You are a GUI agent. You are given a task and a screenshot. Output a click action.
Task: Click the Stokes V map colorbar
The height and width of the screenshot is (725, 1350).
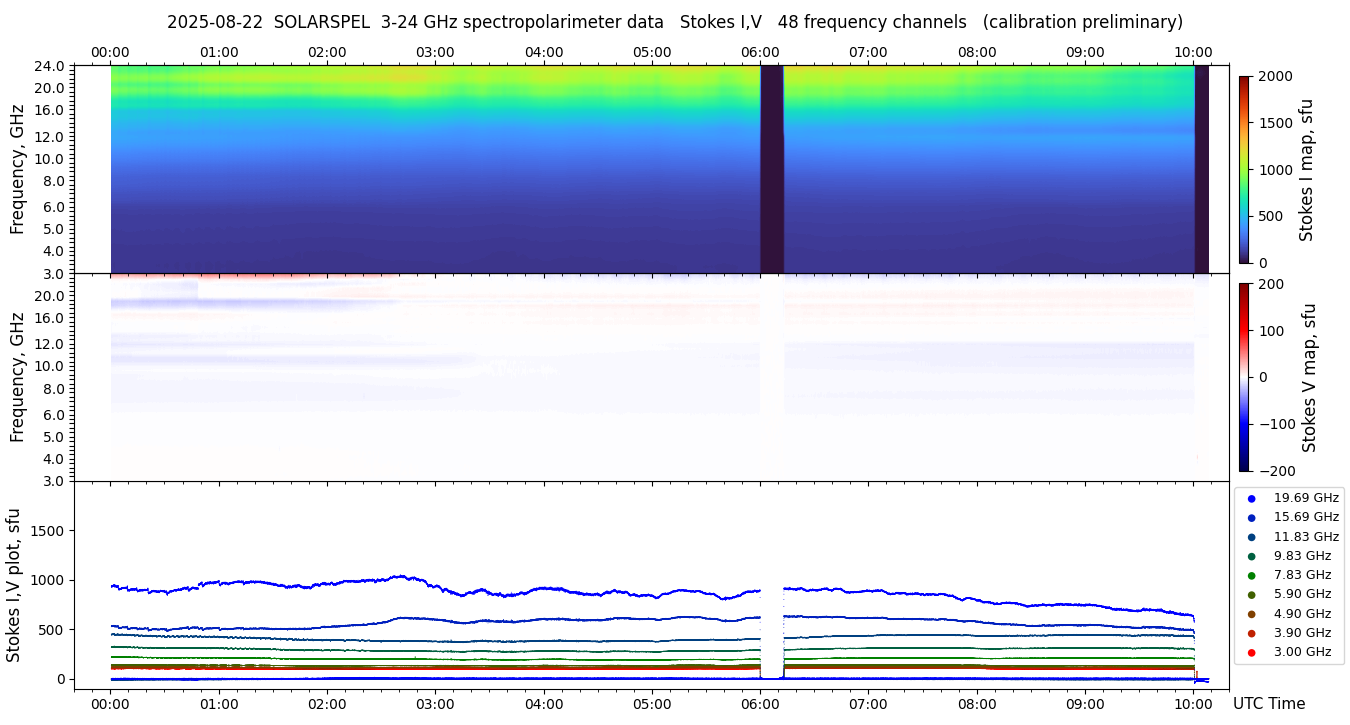pos(1244,377)
